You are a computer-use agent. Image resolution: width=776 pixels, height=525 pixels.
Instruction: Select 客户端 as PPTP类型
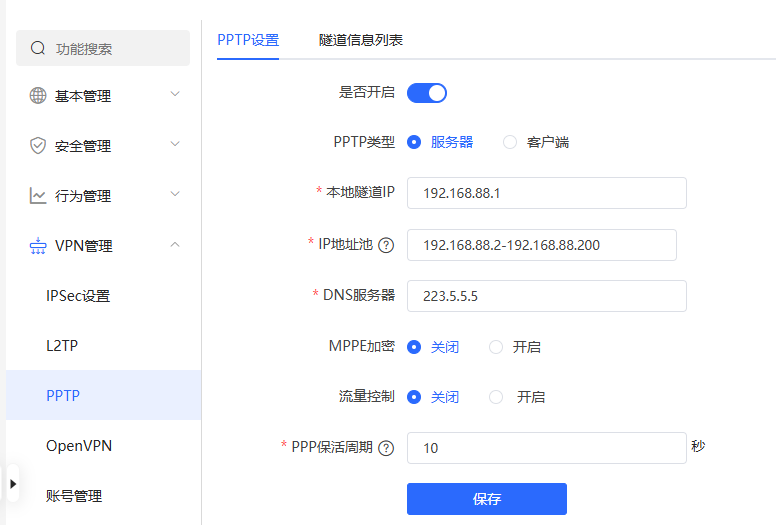[x=510, y=143]
